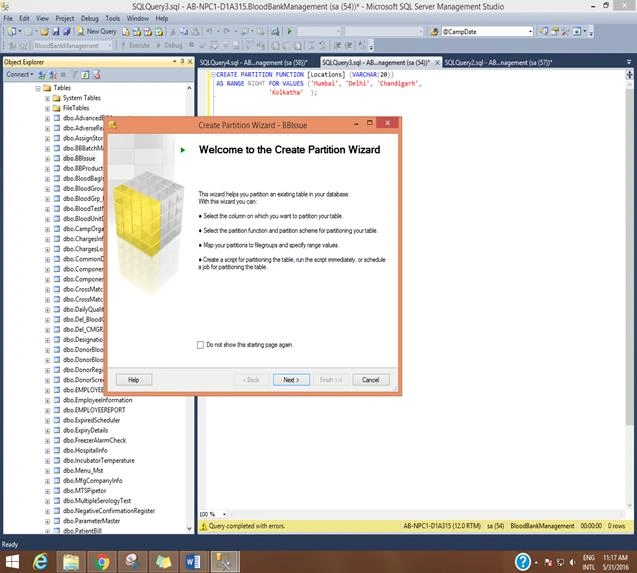Click Debug in the SQL editor toolbar
This screenshot has height=573, width=637.
tap(169, 45)
